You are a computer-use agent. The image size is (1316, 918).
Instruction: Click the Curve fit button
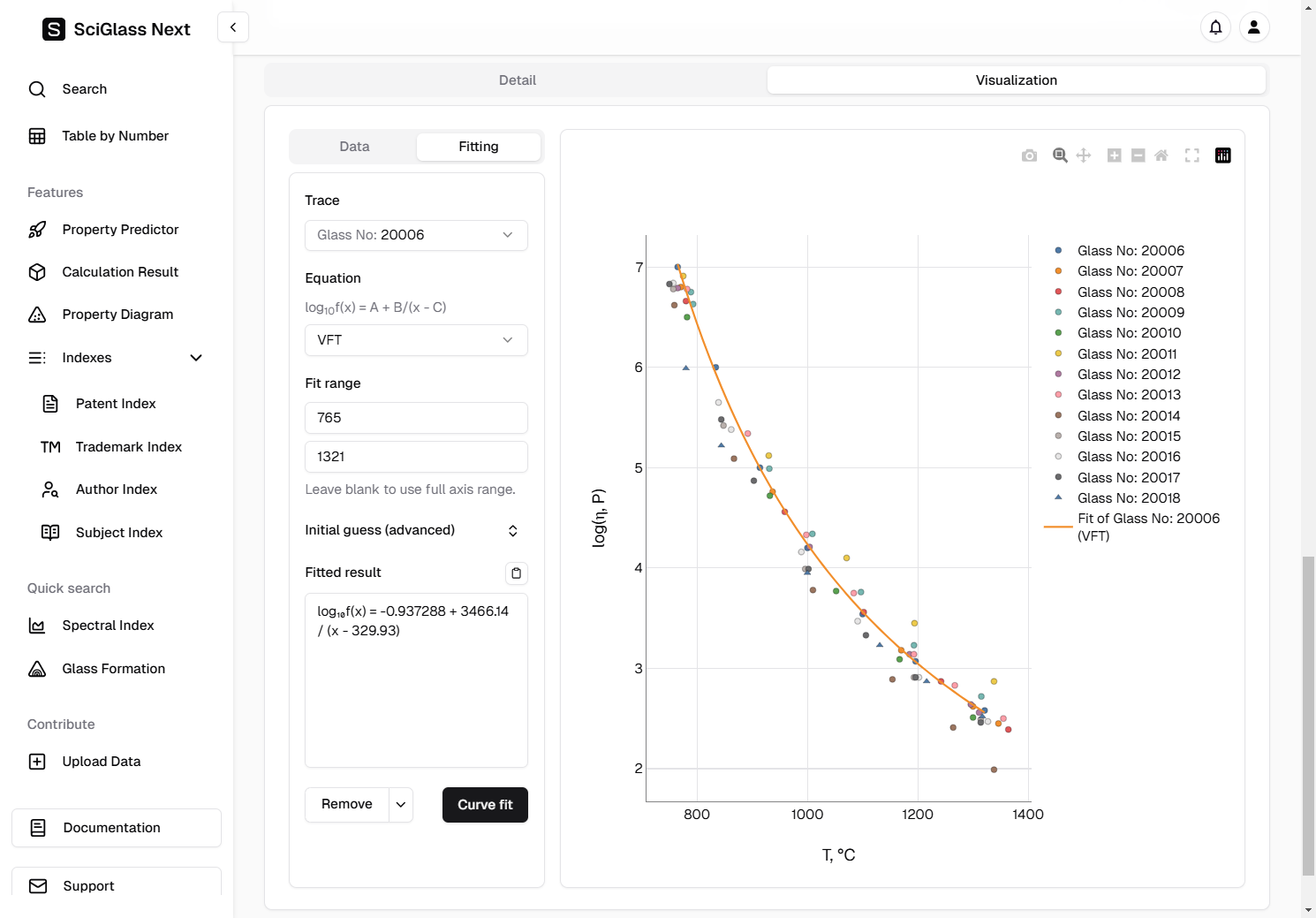(485, 805)
